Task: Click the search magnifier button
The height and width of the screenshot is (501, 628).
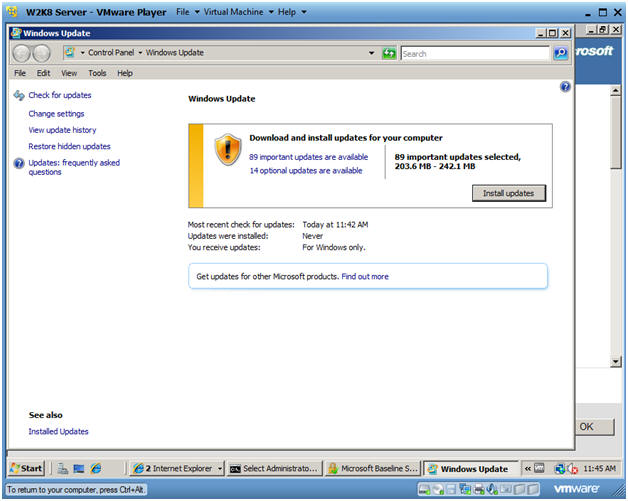Action: pyautogui.click(x=561, y=53)
